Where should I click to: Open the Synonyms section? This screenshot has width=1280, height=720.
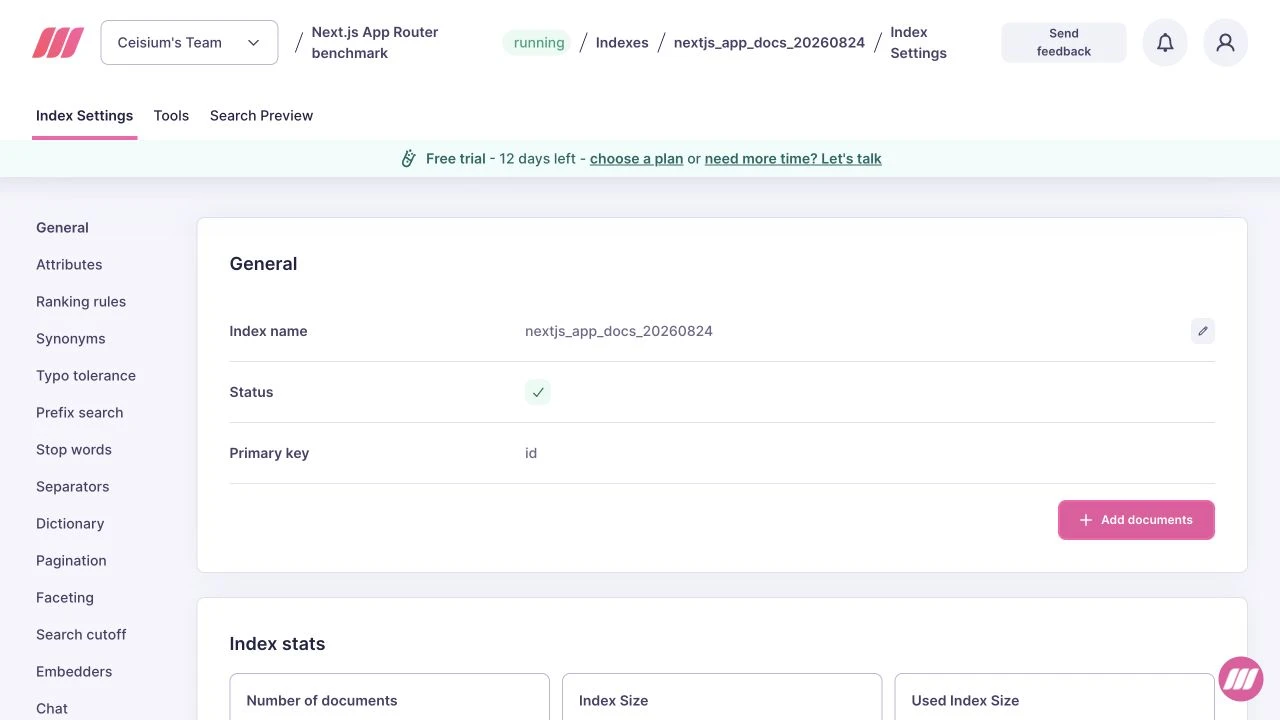[x=70, y=338]
